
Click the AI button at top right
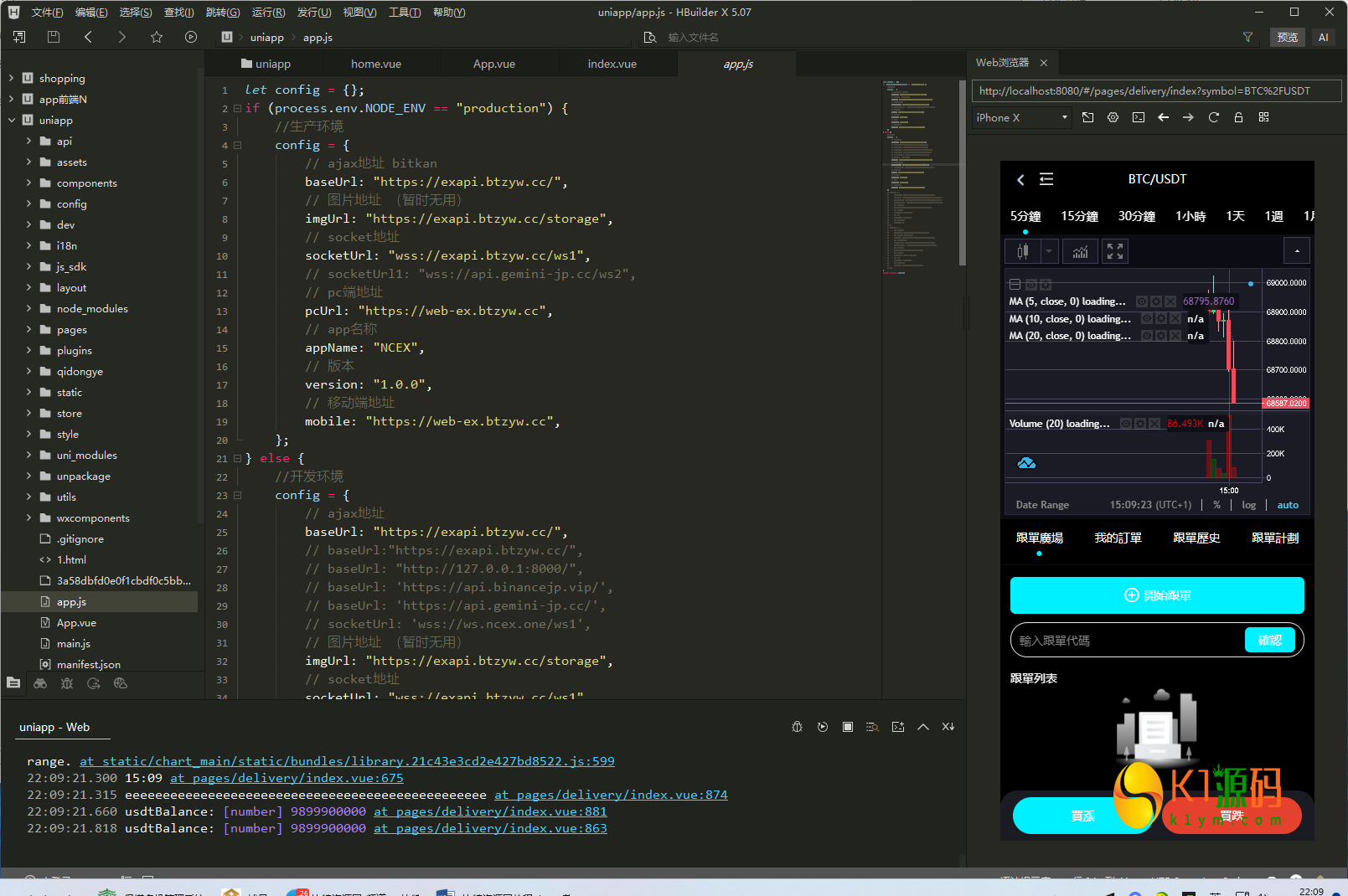1324,37
